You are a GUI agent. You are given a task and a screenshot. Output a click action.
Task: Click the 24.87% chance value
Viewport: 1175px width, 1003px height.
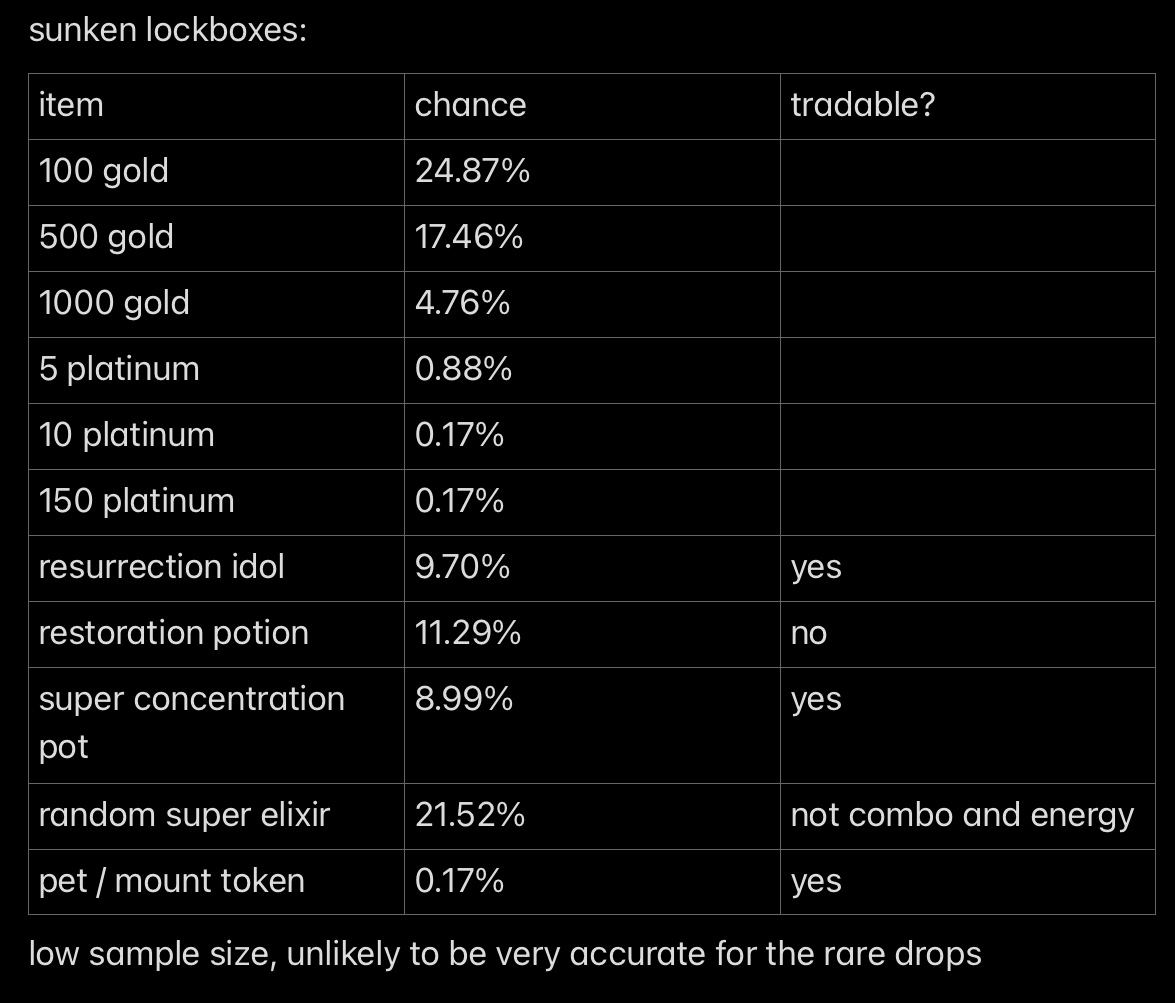click(x=472, y=171)
